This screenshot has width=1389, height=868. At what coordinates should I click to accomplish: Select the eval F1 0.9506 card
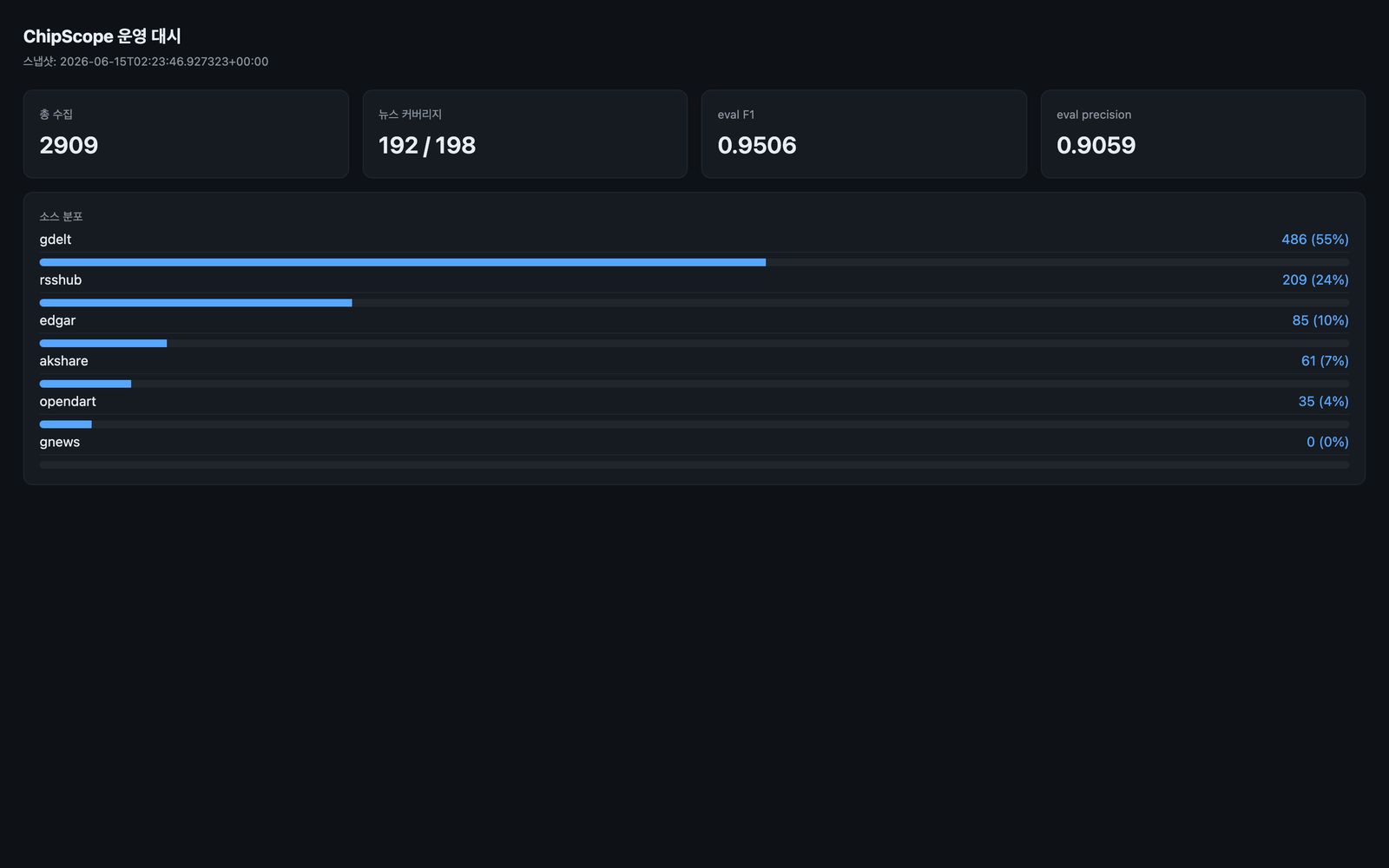click(x=864, y=135)
